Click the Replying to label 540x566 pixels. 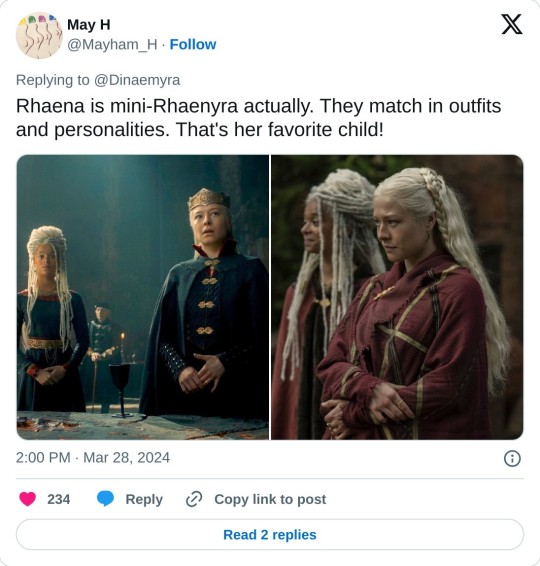coord(52,80)
